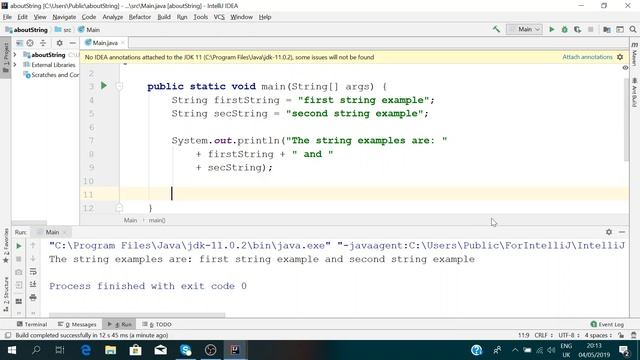Open the Event Log button

tap(607, 324)
